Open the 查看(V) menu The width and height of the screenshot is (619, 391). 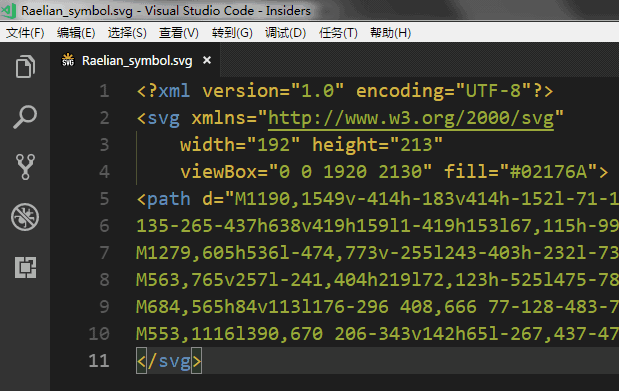pyautogui.click(x=179, y=33)
